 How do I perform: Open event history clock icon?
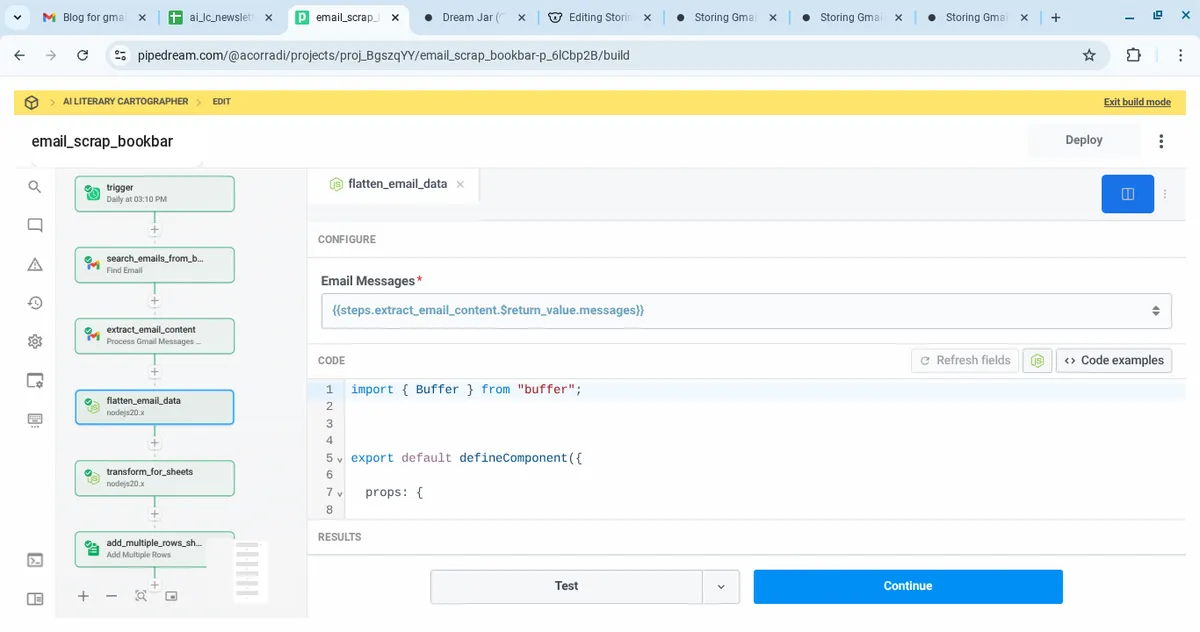click(35, 303)
